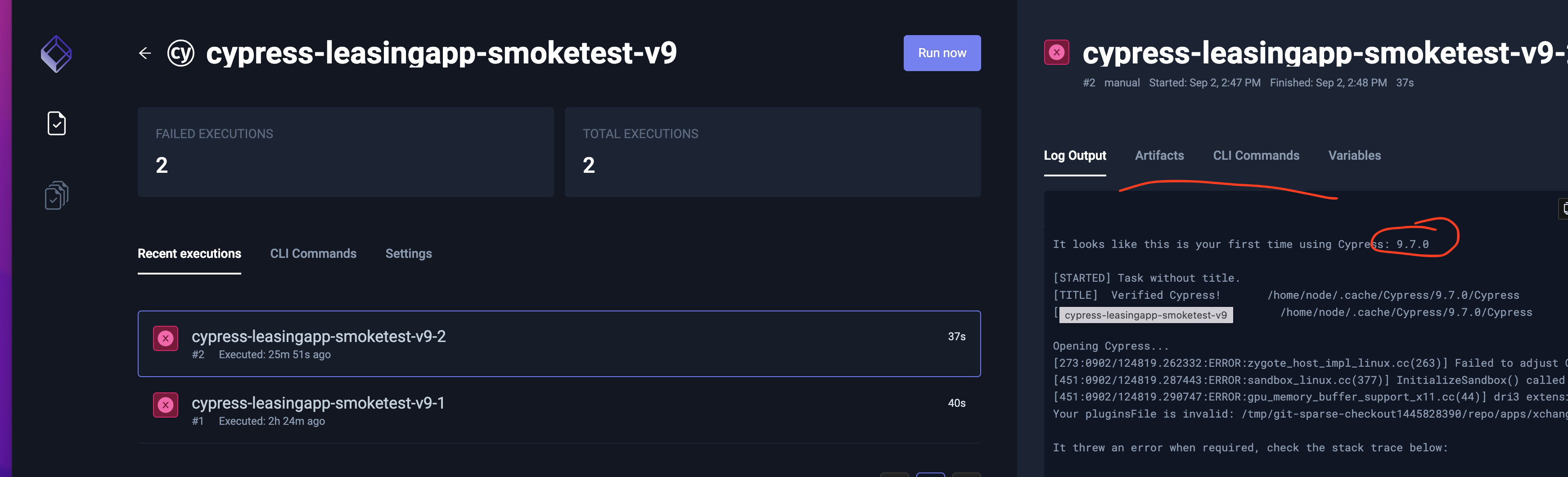Viewport: 1568px width, 477px height.
Task: Click the Cypress "cy" icon beside the title
Action: tap(181, 54)
